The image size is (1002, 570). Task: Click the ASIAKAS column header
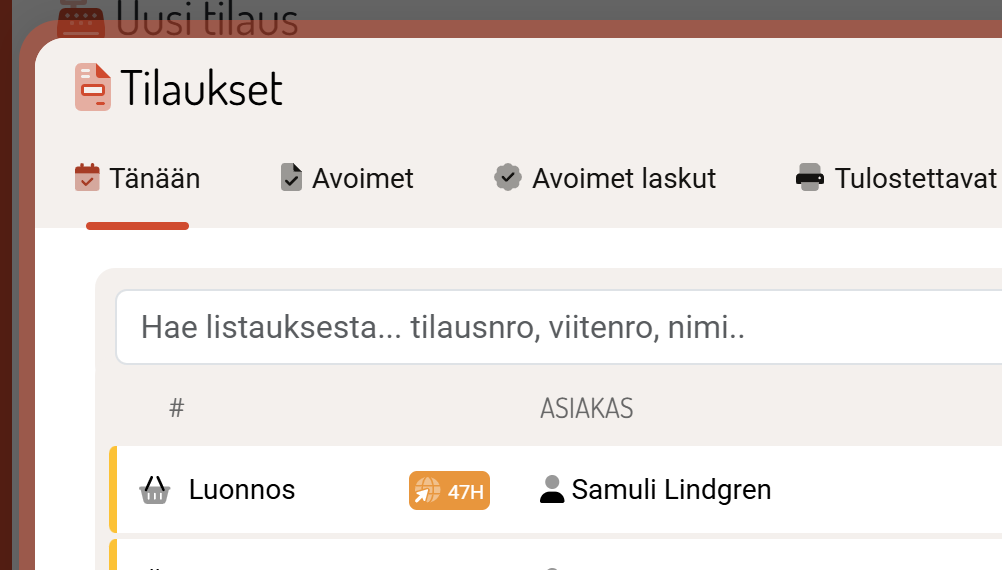coord(586,408)
